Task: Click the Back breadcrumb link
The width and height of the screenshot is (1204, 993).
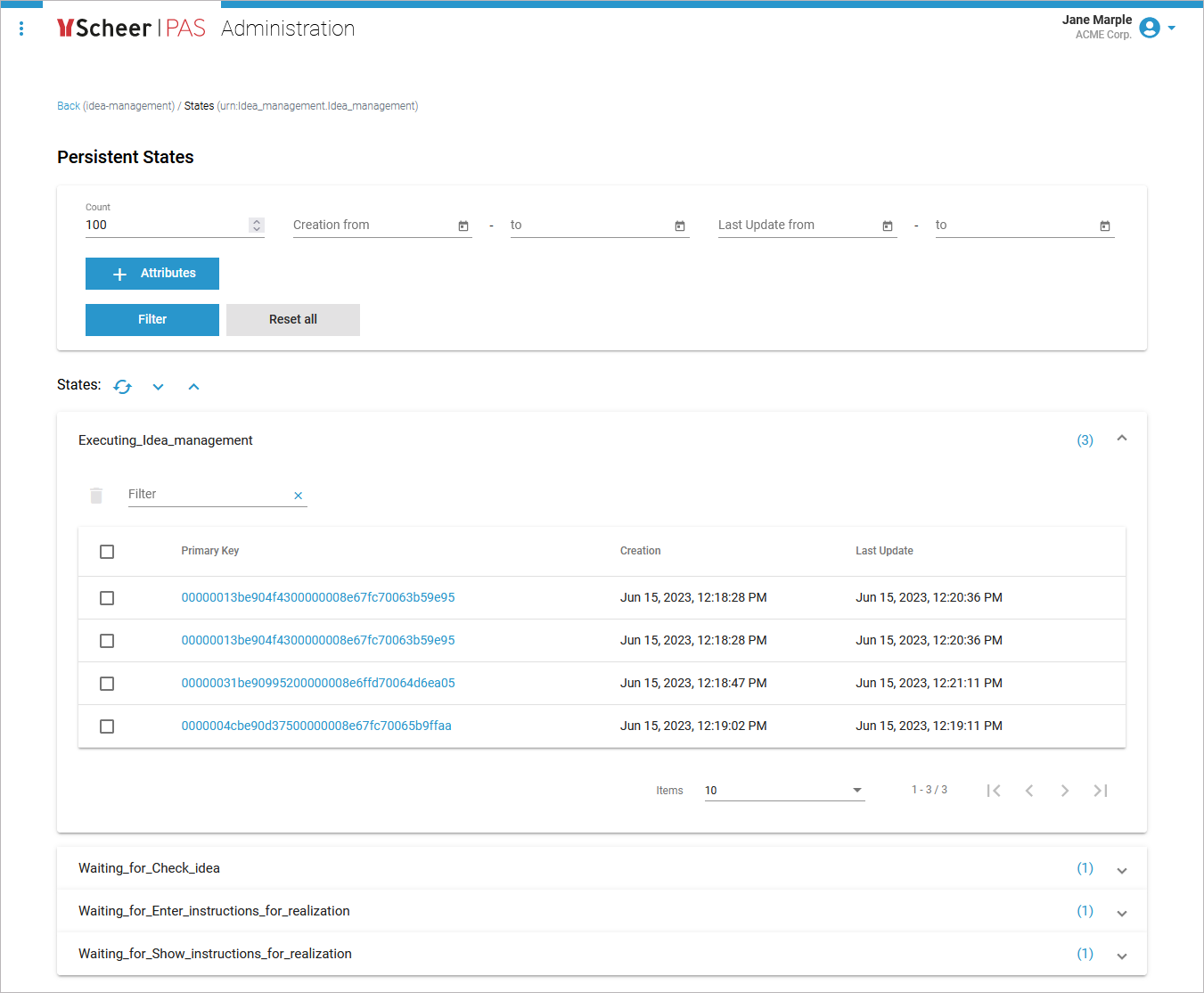Action: click(x=69, y=106)
